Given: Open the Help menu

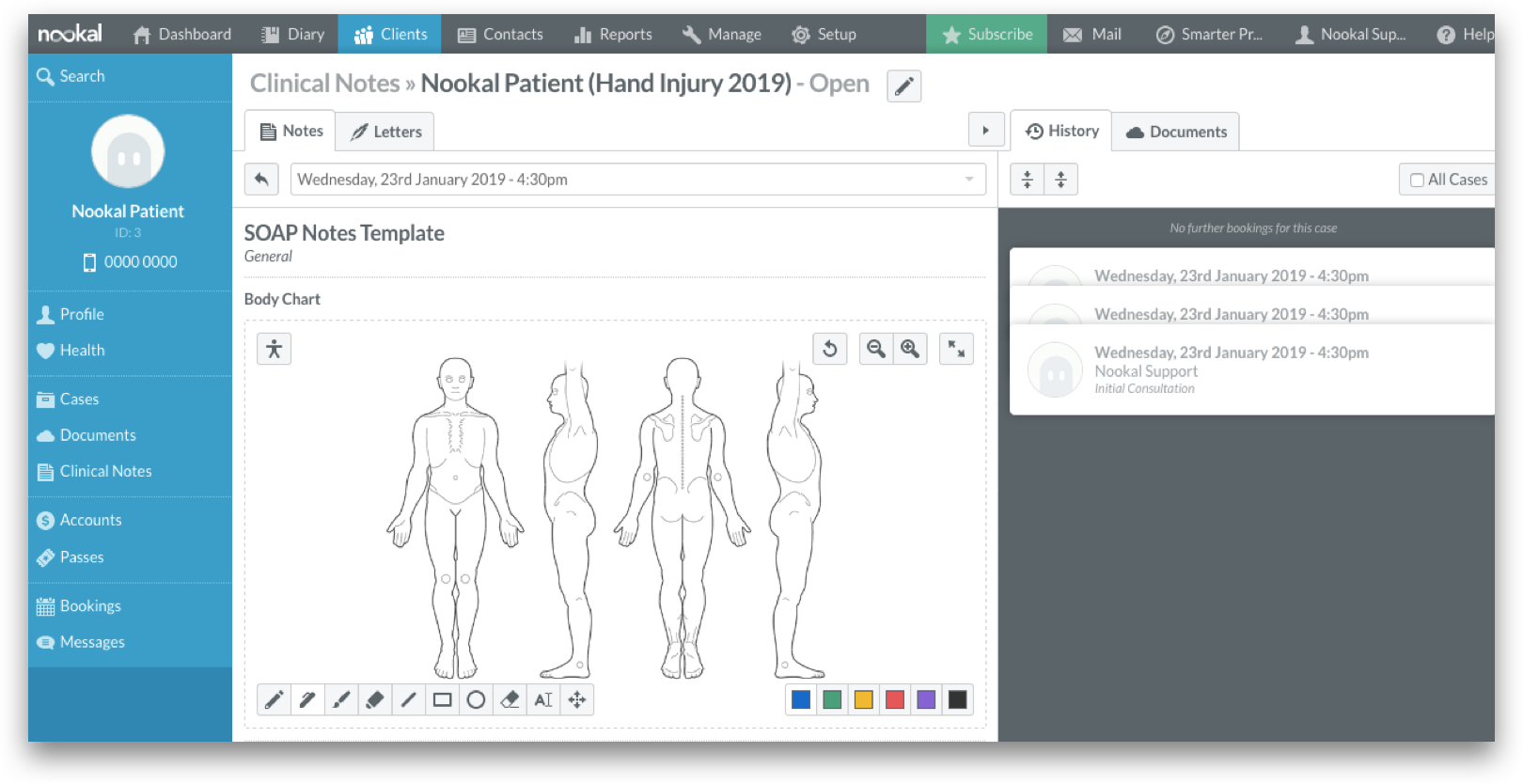Looking at the screenshot, I should (1465, 34).
